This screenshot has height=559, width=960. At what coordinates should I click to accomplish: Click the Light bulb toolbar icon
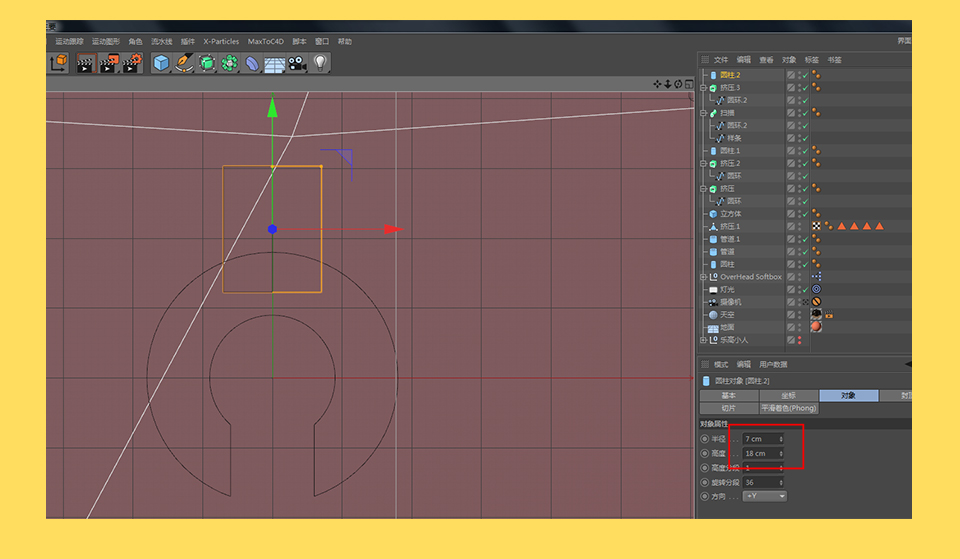click(x=320, y=62)
